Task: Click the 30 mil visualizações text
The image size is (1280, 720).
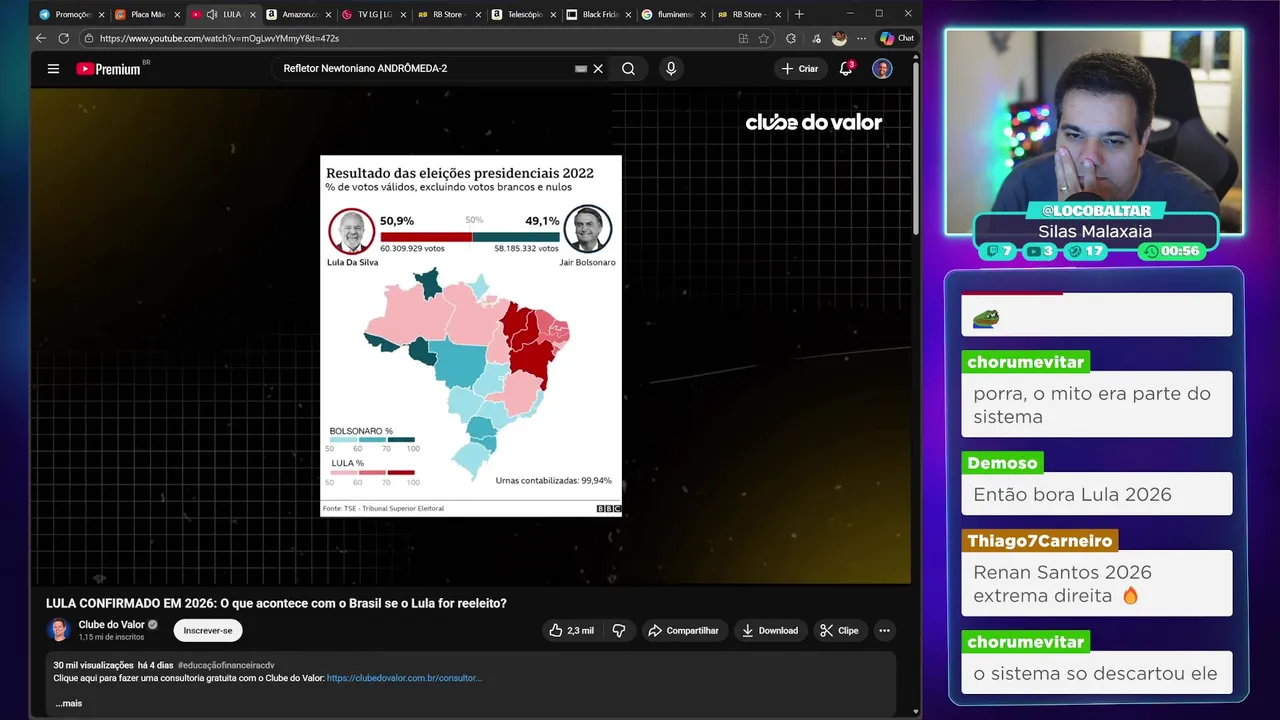Action: click(93, 665)
